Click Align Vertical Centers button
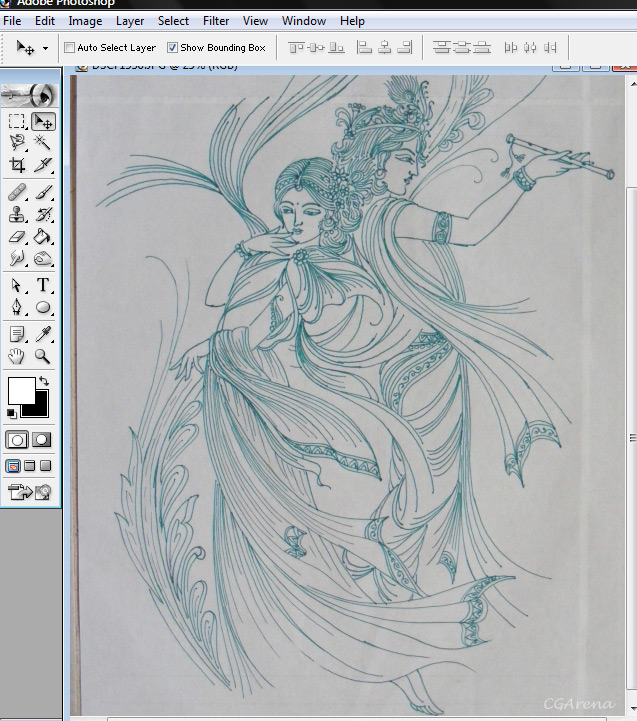 (316, 47)
